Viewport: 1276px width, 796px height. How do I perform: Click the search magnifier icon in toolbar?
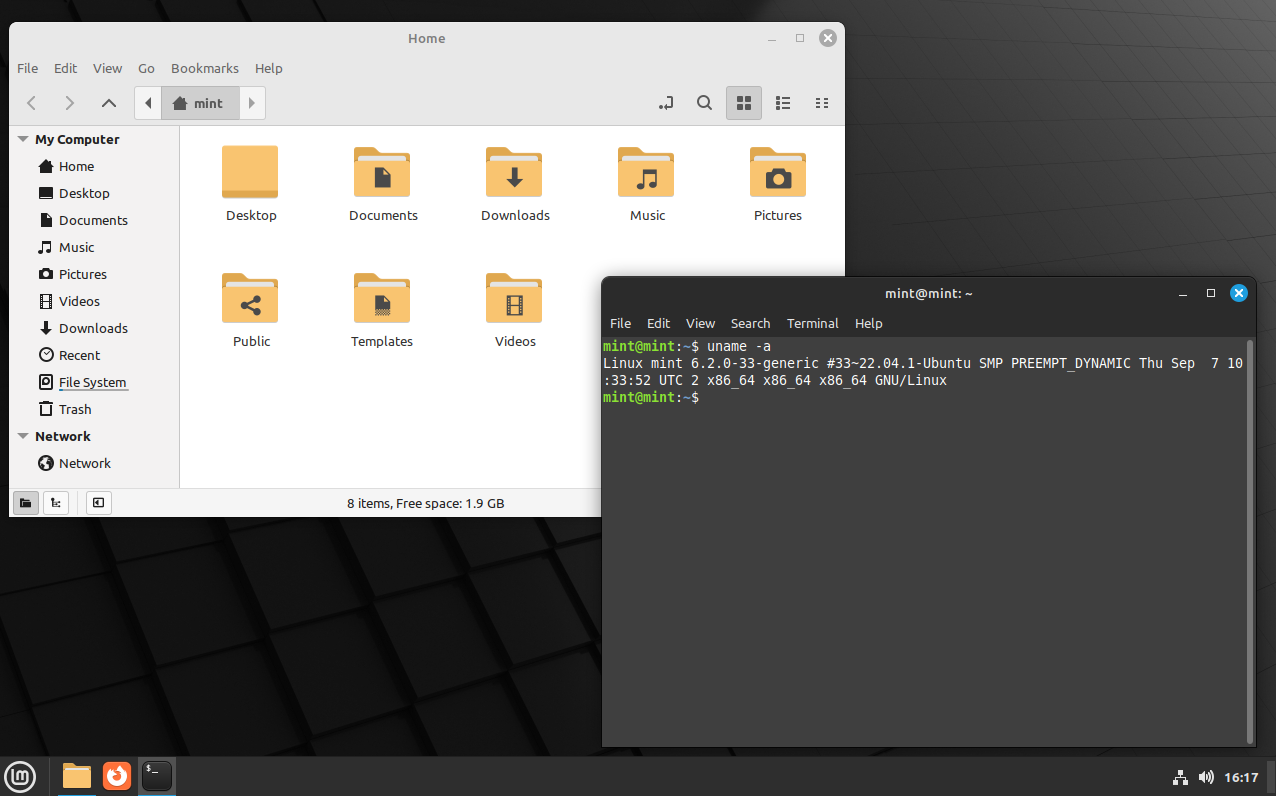[x=704, y=103]
